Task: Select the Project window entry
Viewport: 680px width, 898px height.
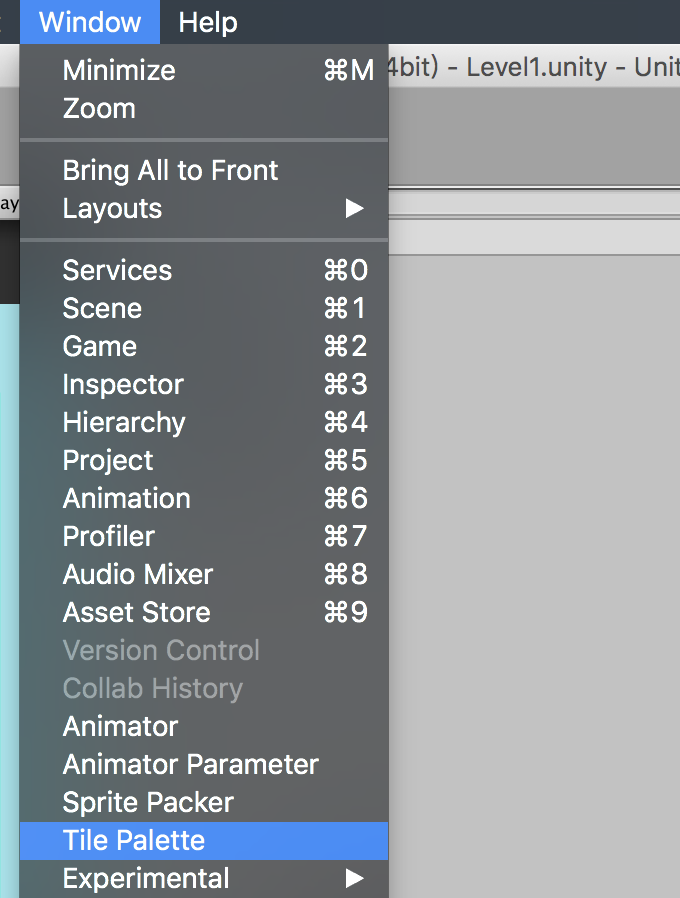Action: (x=108, y=460)
